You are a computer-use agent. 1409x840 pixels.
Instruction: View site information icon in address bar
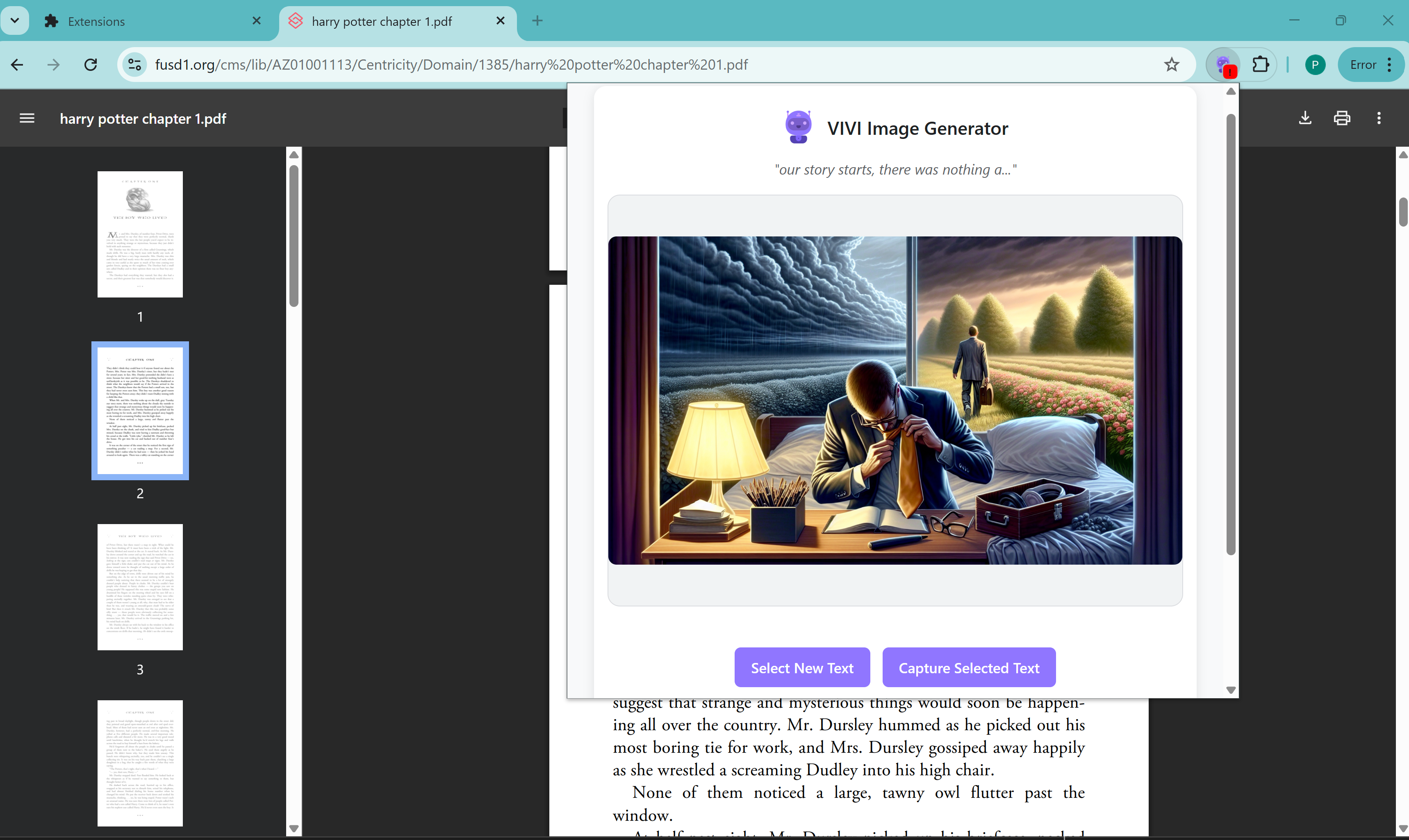click(x=135, y=64)
